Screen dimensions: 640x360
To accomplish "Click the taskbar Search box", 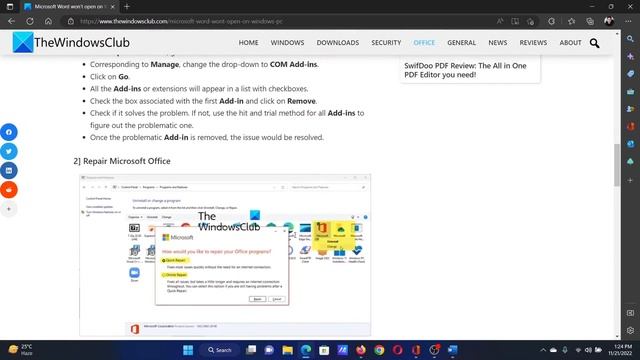I will click(x=220, y=350).
